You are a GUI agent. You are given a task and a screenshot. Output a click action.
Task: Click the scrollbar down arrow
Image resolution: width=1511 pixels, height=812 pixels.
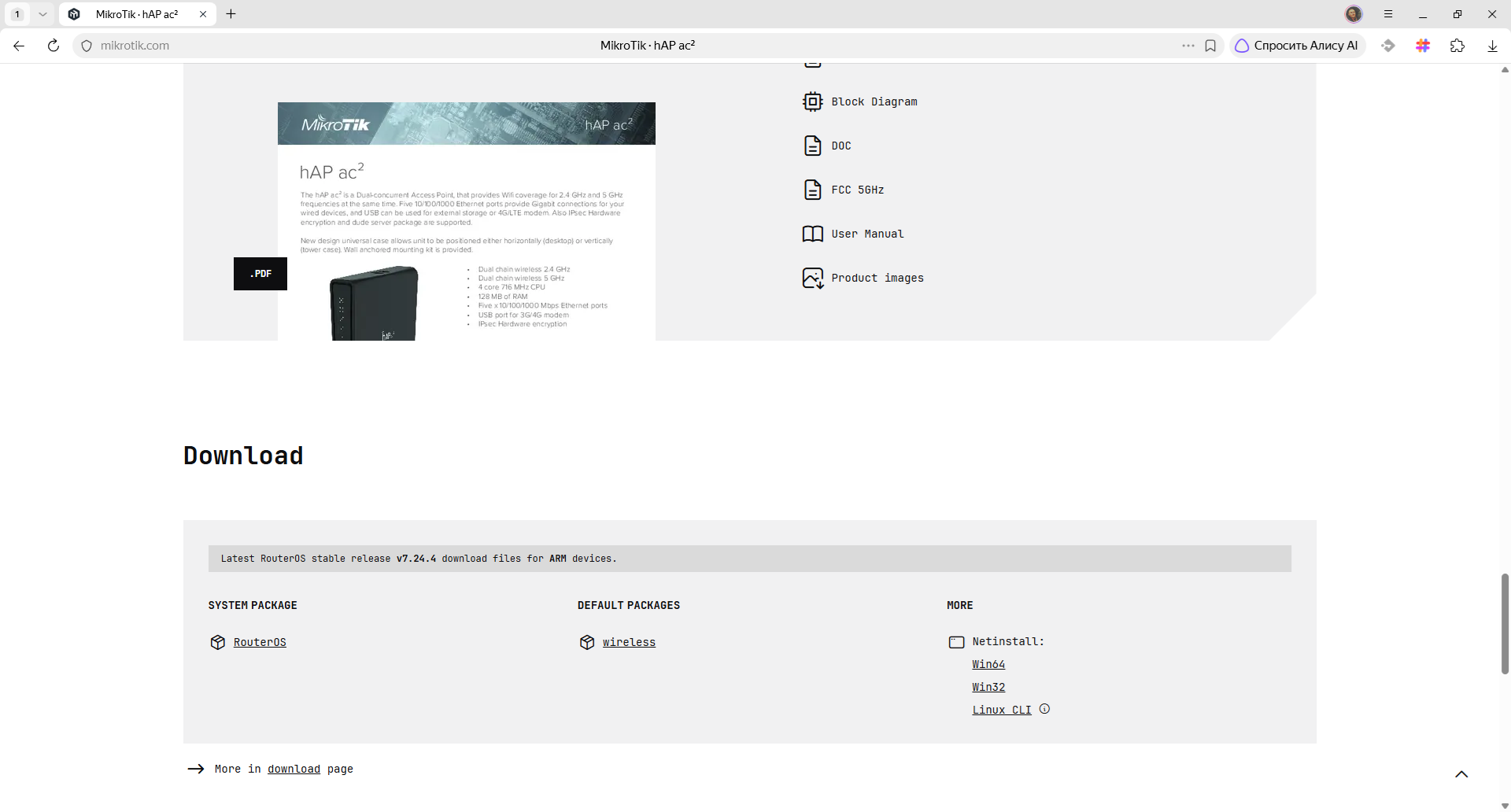[x=1505, y=806]
